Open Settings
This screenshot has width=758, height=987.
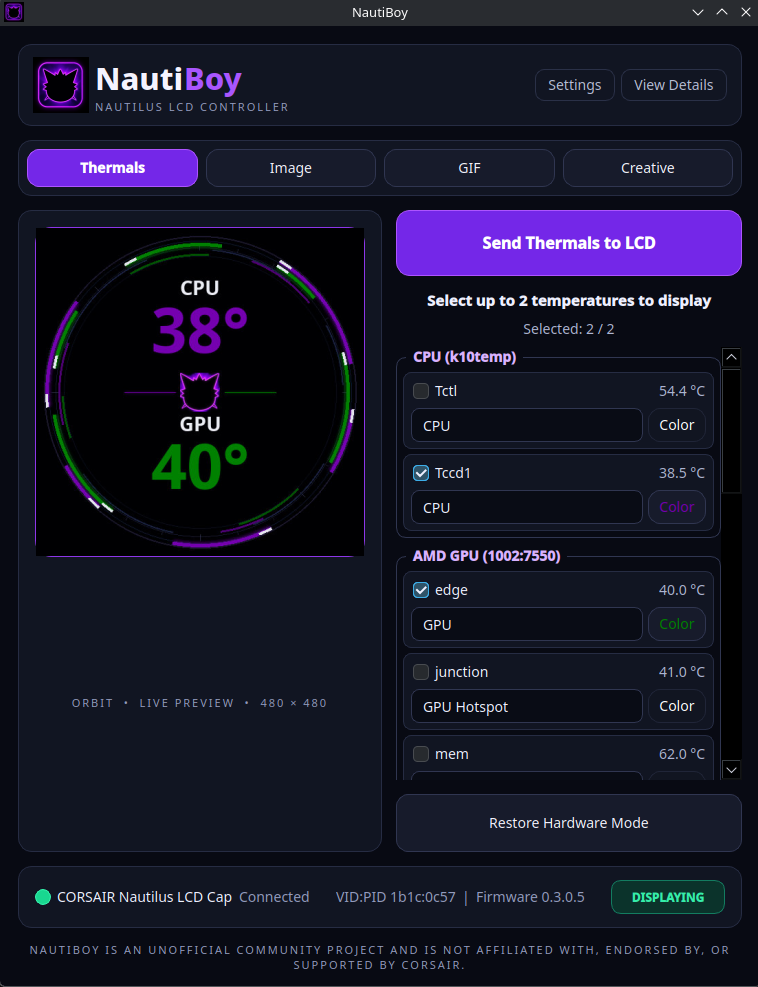(575, 85)
